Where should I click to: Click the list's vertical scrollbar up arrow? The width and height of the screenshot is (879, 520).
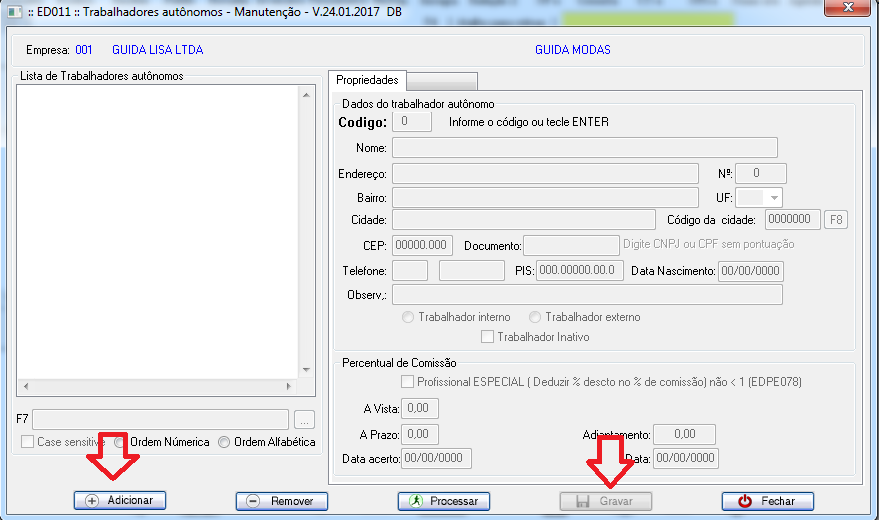(308, 94)
